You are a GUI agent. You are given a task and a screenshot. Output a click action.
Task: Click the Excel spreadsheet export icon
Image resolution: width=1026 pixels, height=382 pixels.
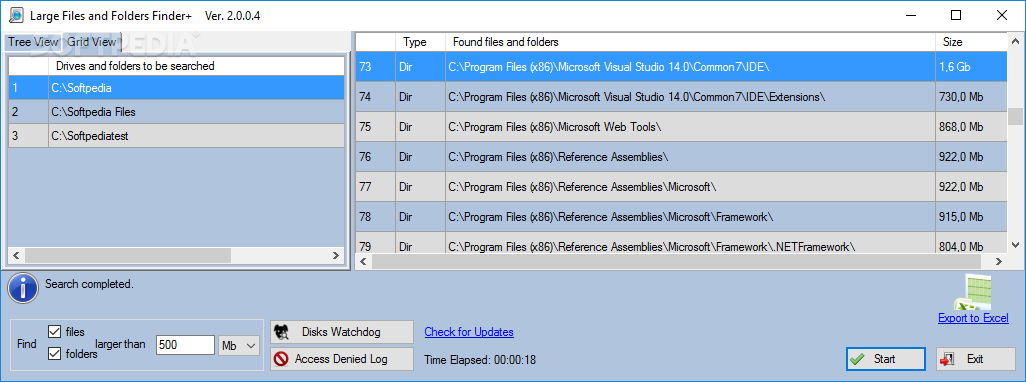point(972,292)
